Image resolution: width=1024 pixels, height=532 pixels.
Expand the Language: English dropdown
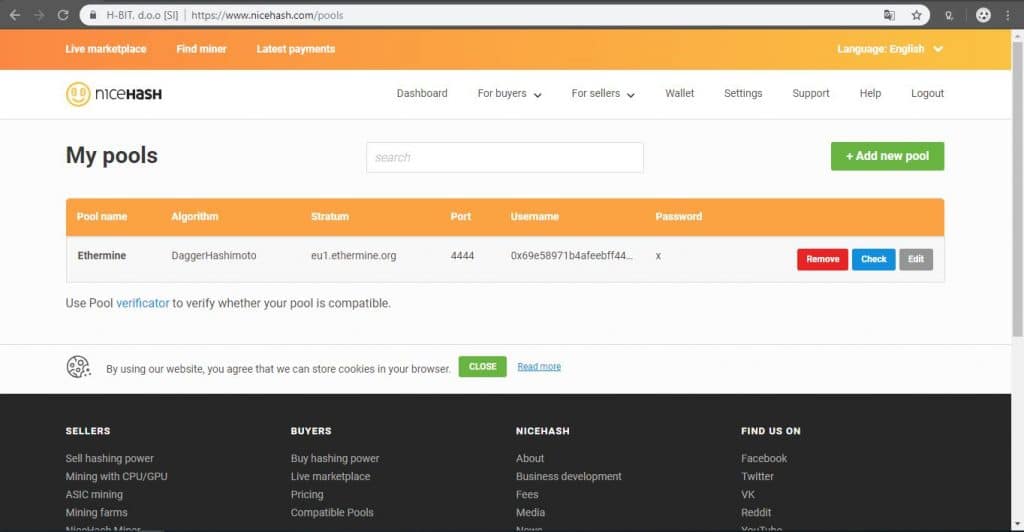pos(890,49)
